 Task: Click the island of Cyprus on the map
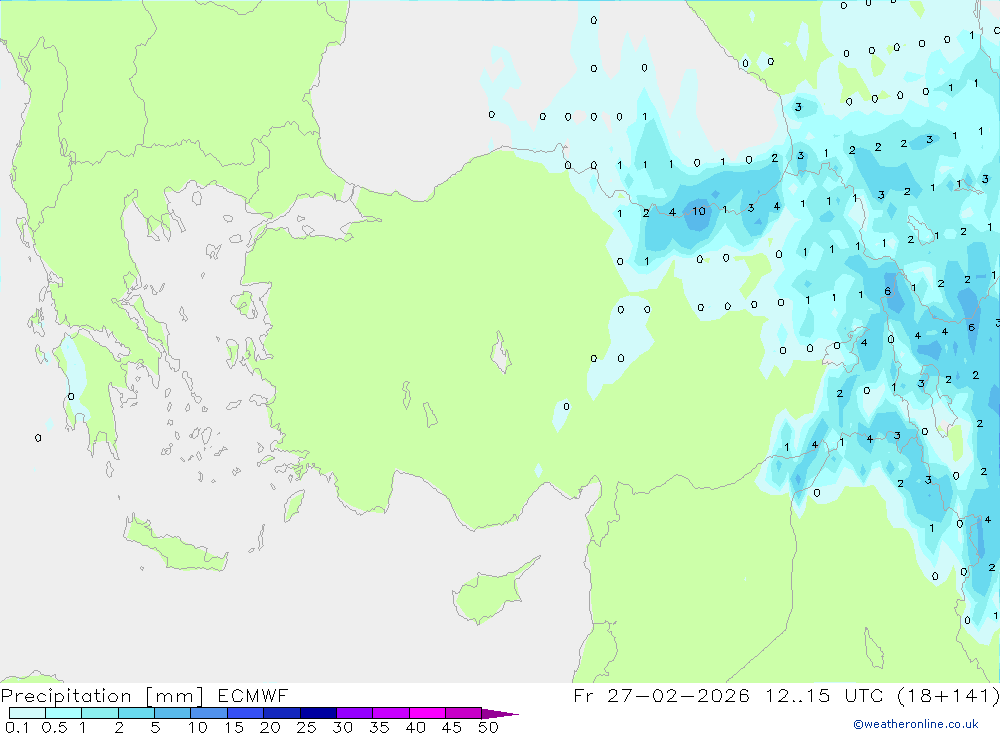tap(491, 592)
